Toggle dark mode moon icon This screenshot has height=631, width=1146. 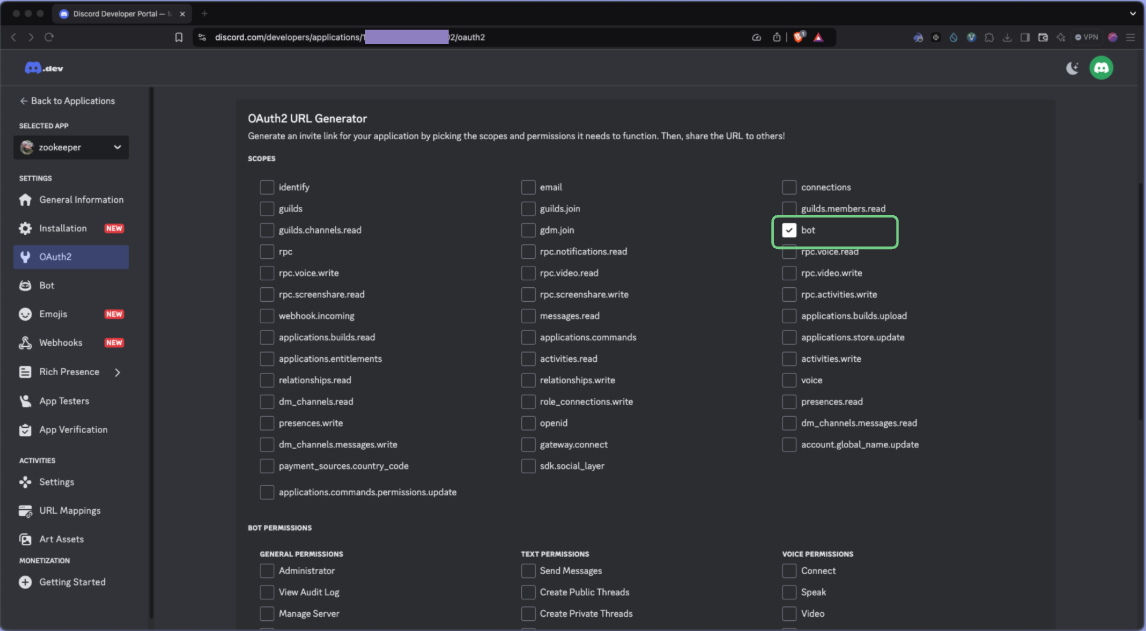pyautogui.click(x=1072, y=68)
